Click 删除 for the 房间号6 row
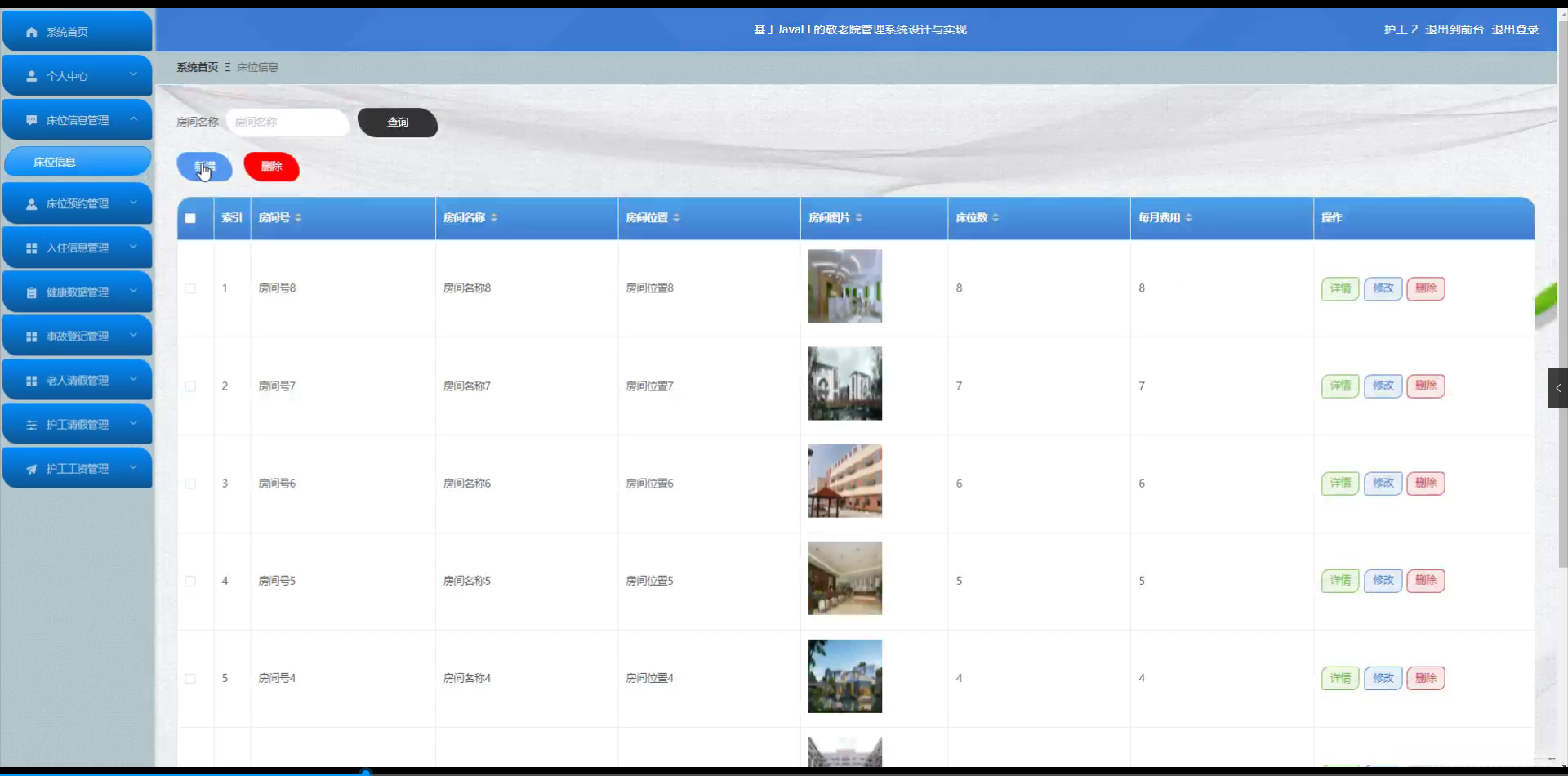Image resolution: width=1568 pixels, height=776 pixels. click(x=1426, y=484)
